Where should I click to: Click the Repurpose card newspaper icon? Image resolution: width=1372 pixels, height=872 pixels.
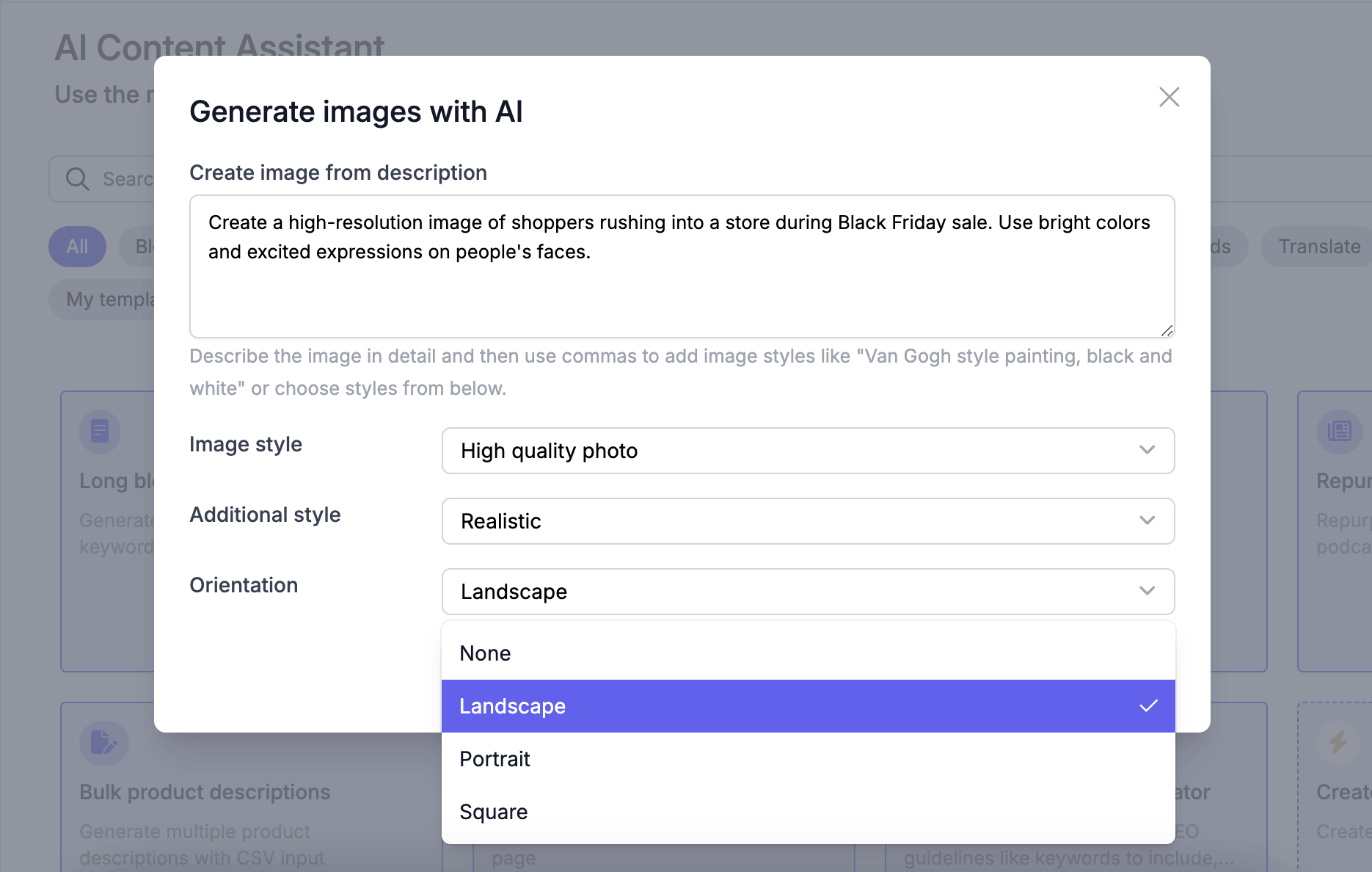coord(1339,431)
